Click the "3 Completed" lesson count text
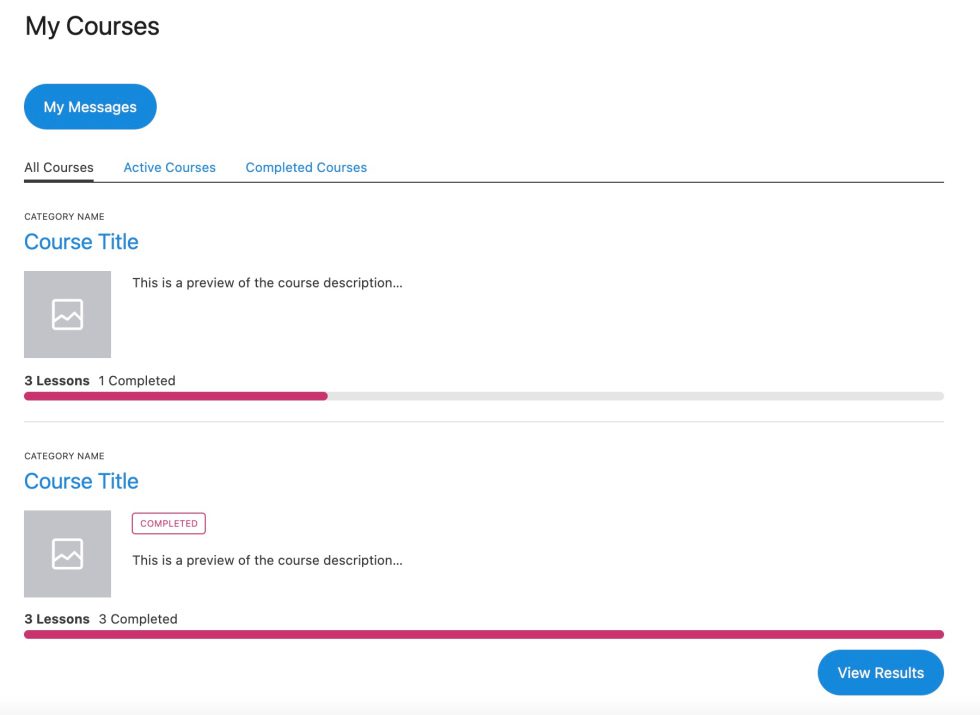The width and height of the screenshot is (980, 715). 138,619
